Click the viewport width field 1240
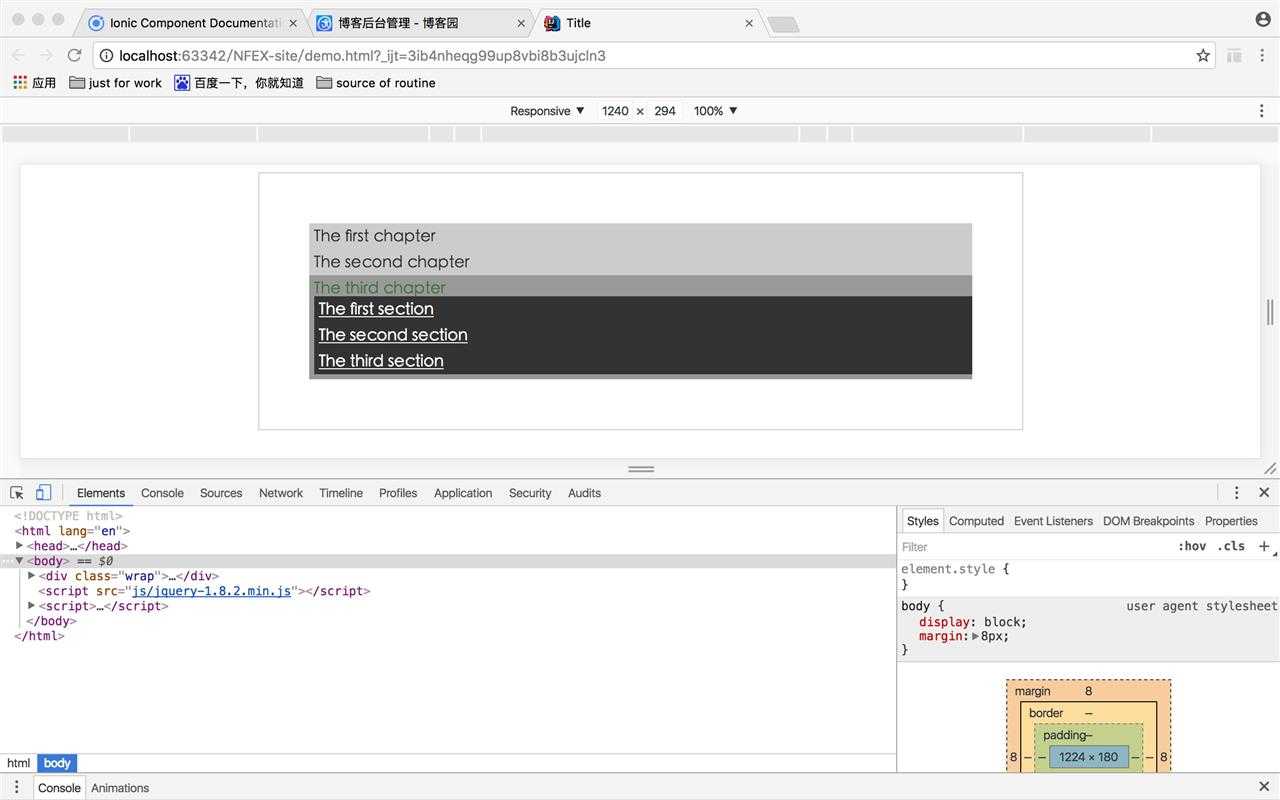Viewport: 1280px width, 800px height. [615, 111]
